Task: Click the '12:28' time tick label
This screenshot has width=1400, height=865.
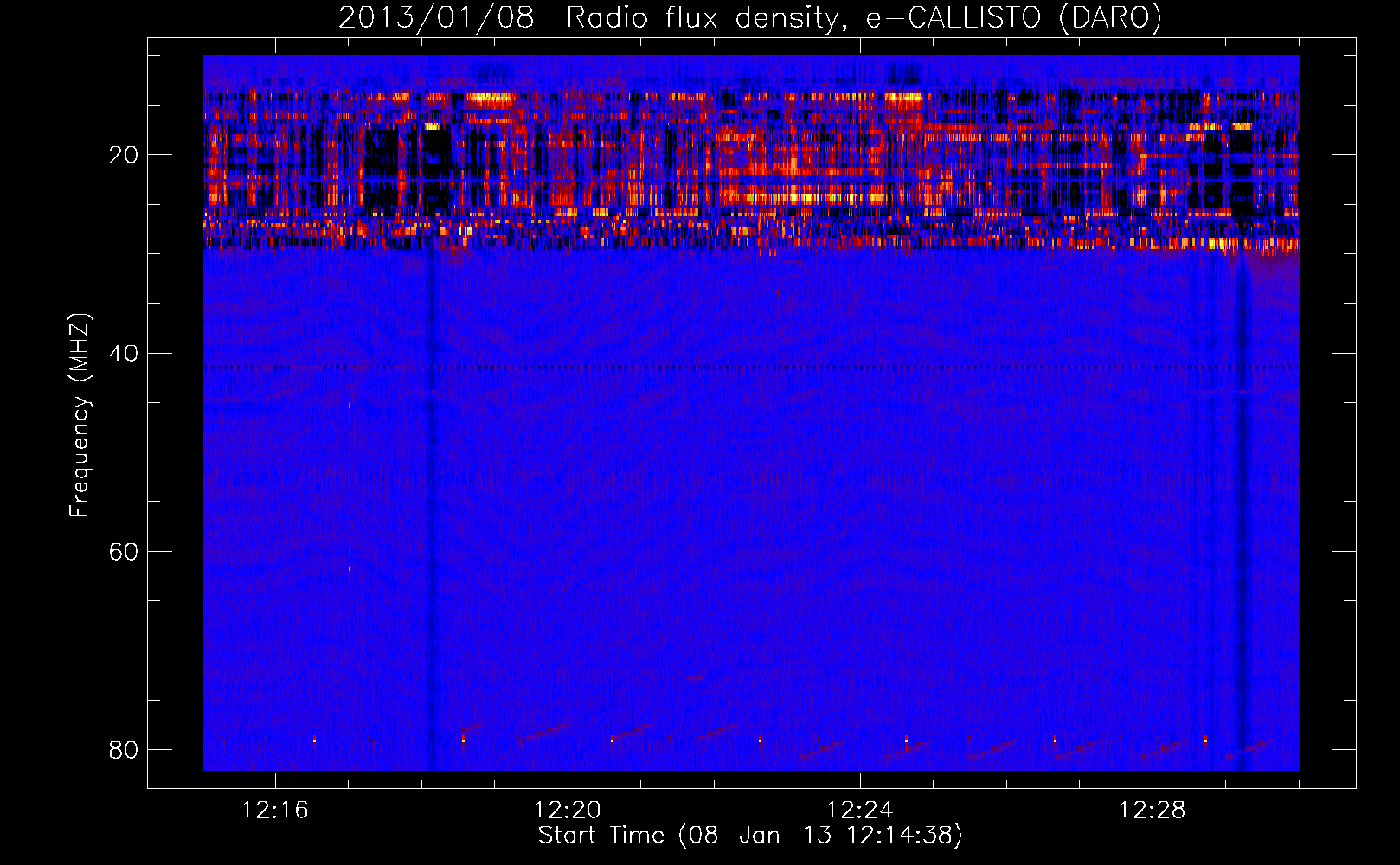Action: point(1153,811)
